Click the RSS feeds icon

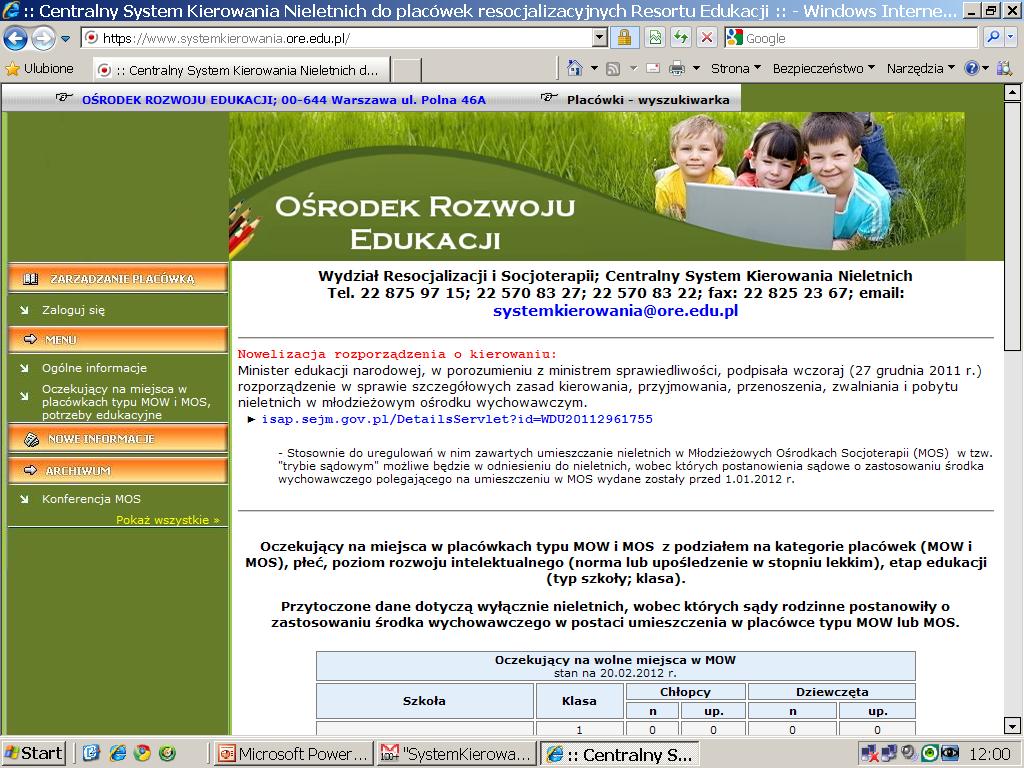613,69
